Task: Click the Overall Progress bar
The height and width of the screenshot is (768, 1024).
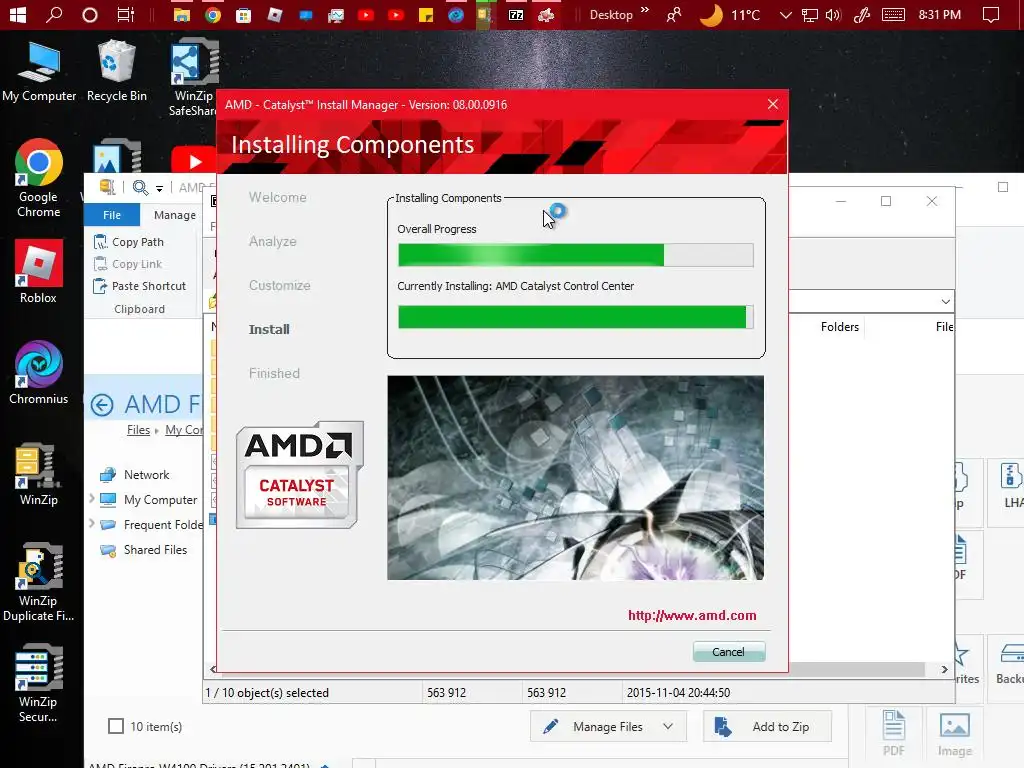Action: click(575, 255)
